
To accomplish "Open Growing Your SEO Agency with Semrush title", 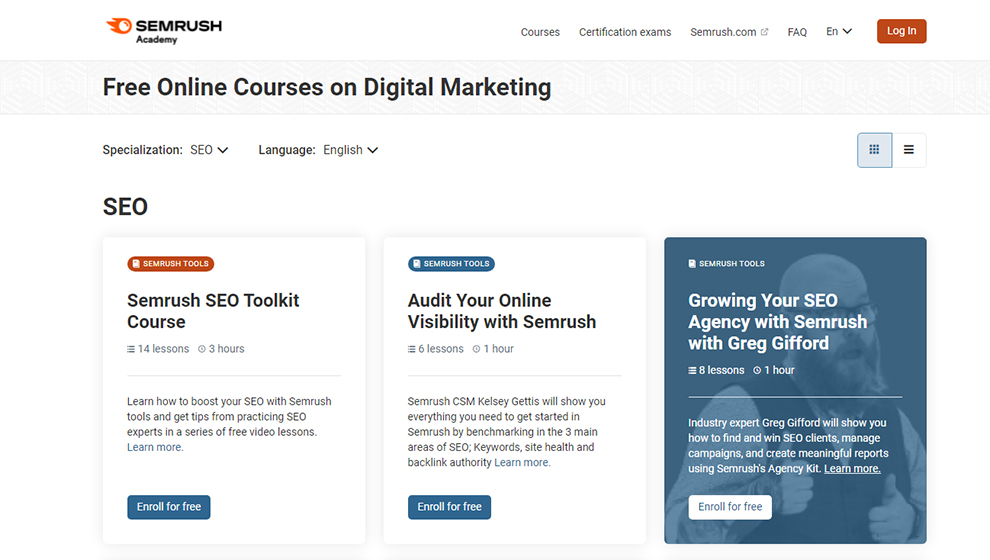I will click(778, 321).
